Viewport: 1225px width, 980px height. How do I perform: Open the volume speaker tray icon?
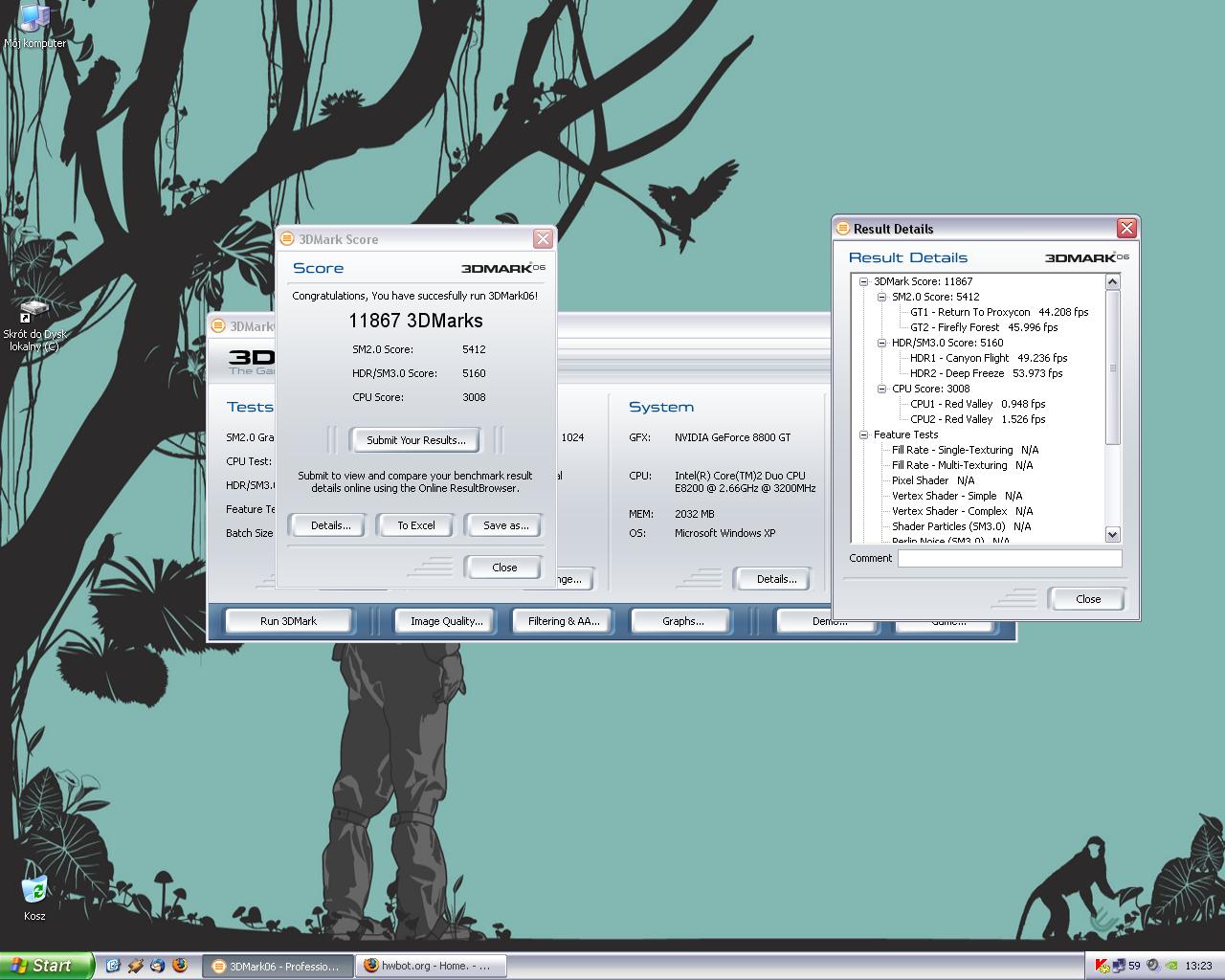1153,966
